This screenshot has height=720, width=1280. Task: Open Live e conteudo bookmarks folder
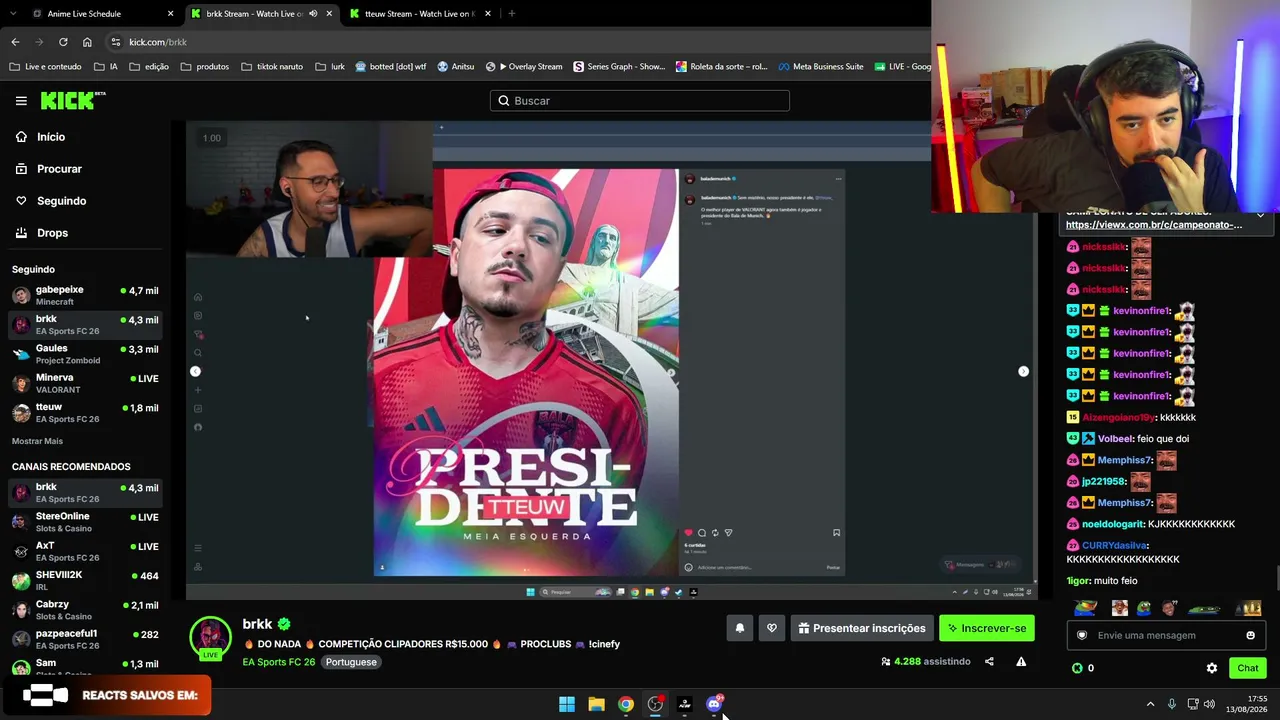tap(46, 67)
